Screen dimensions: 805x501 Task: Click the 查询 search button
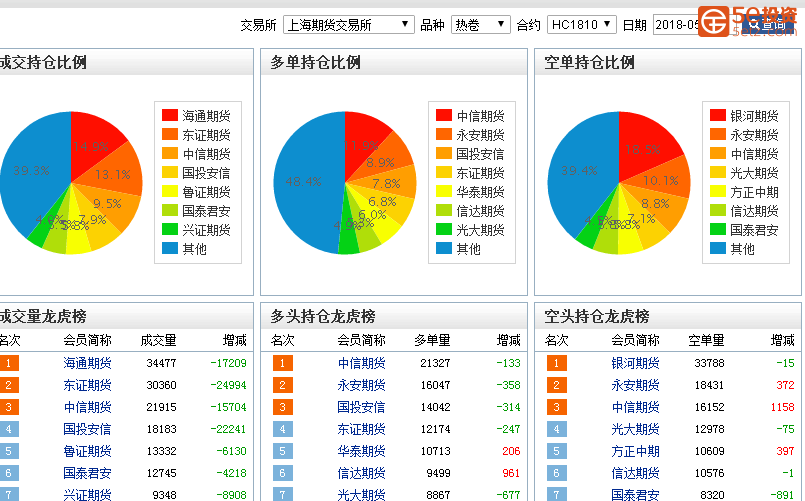pos(768,25)
